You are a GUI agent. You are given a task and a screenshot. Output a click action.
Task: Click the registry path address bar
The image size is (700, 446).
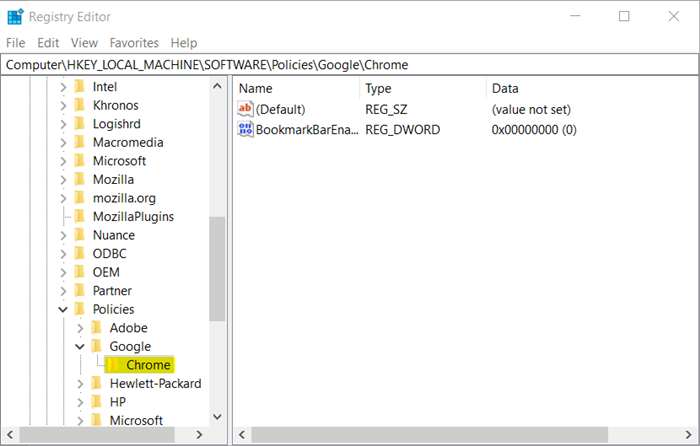coord(350,65)
